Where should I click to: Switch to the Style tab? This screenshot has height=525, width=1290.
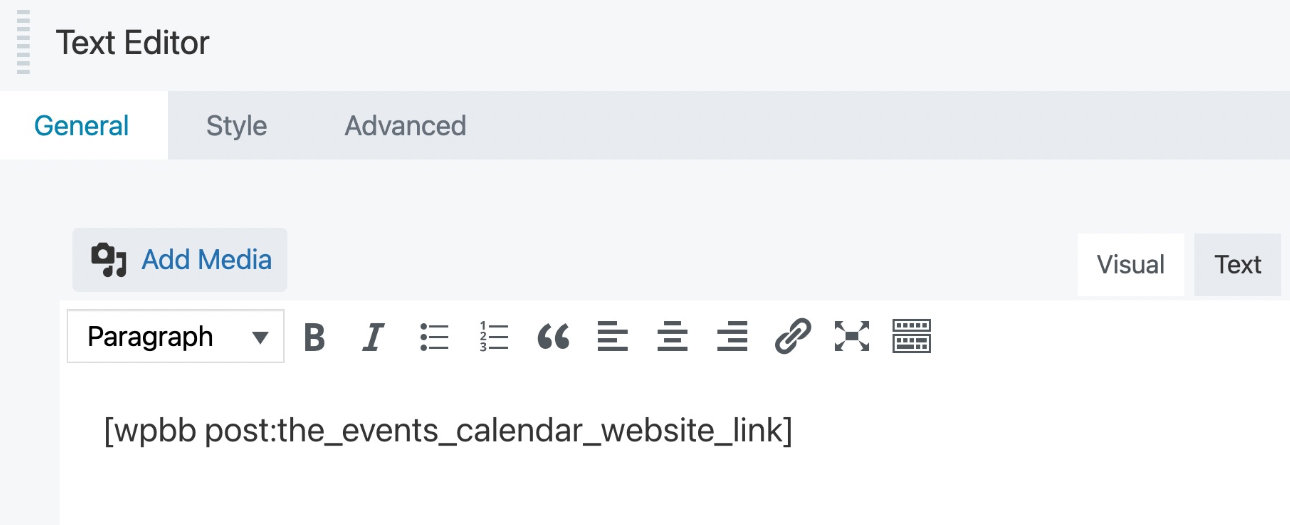(236, 126)
